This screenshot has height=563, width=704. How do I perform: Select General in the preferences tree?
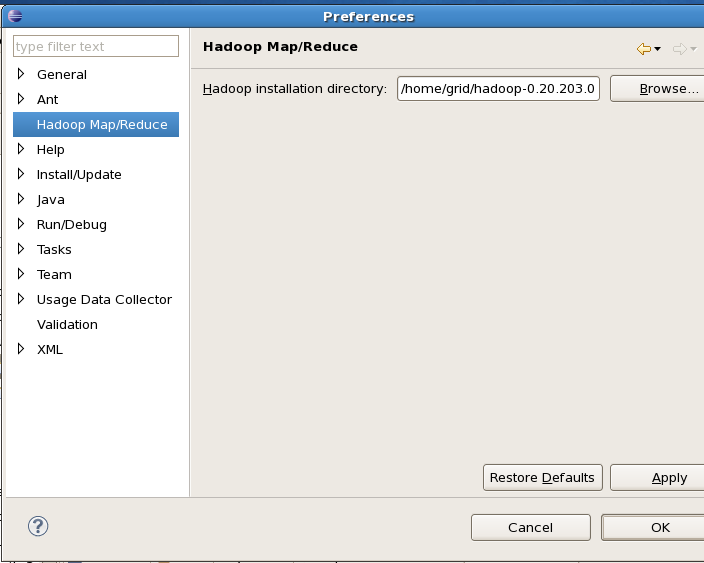coord(62,75)
